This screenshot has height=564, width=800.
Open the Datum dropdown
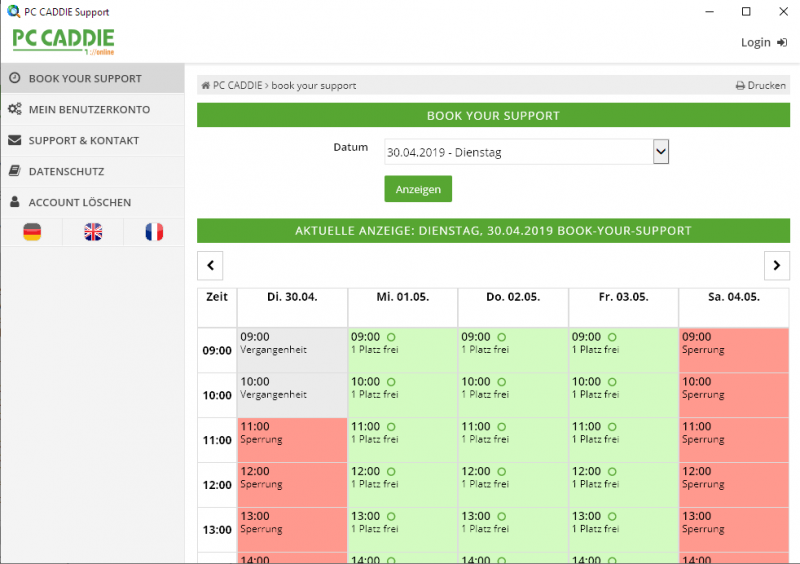[526, 152]
